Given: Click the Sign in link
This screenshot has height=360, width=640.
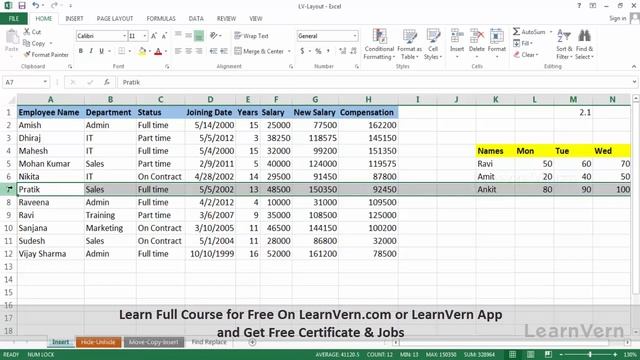Looking at the screenshot, I should click(x=618, y=18).
